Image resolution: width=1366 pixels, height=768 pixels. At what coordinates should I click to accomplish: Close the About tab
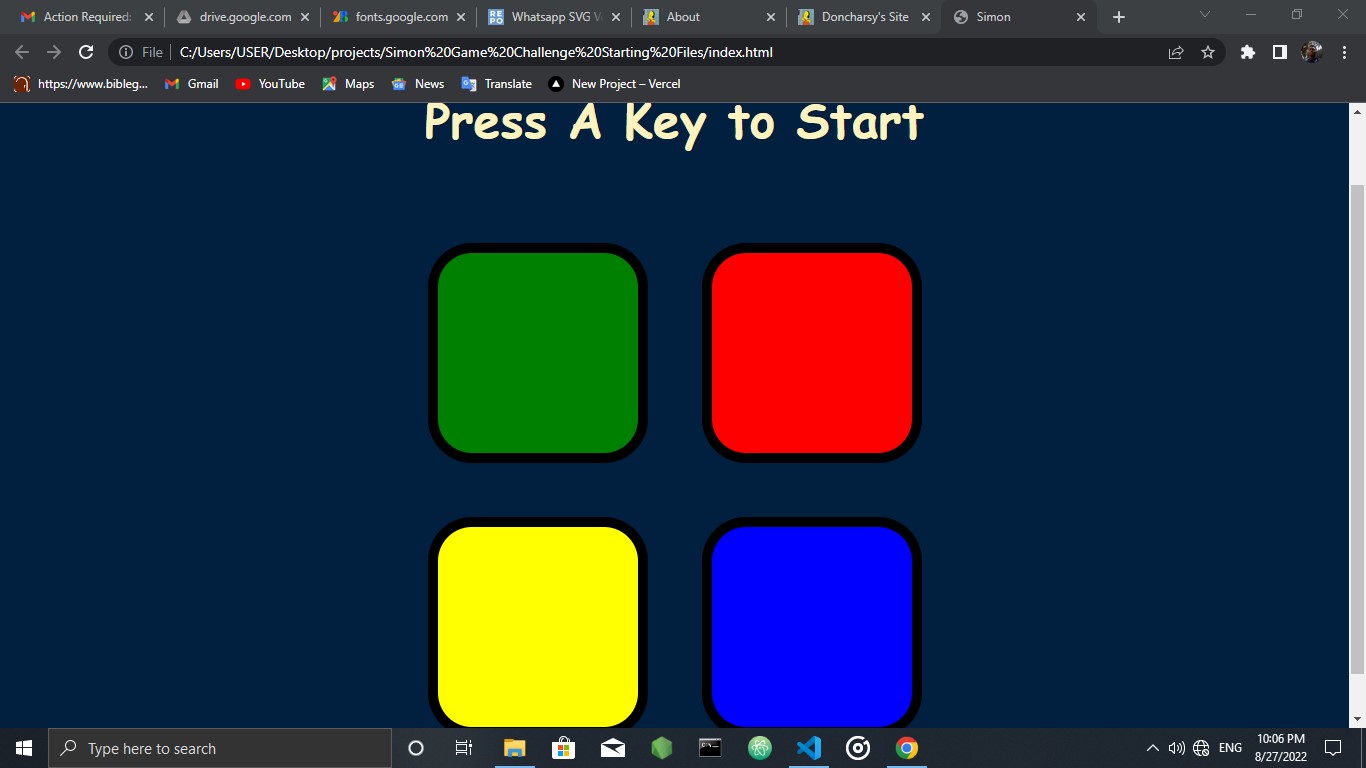click(x=771, y=17)
